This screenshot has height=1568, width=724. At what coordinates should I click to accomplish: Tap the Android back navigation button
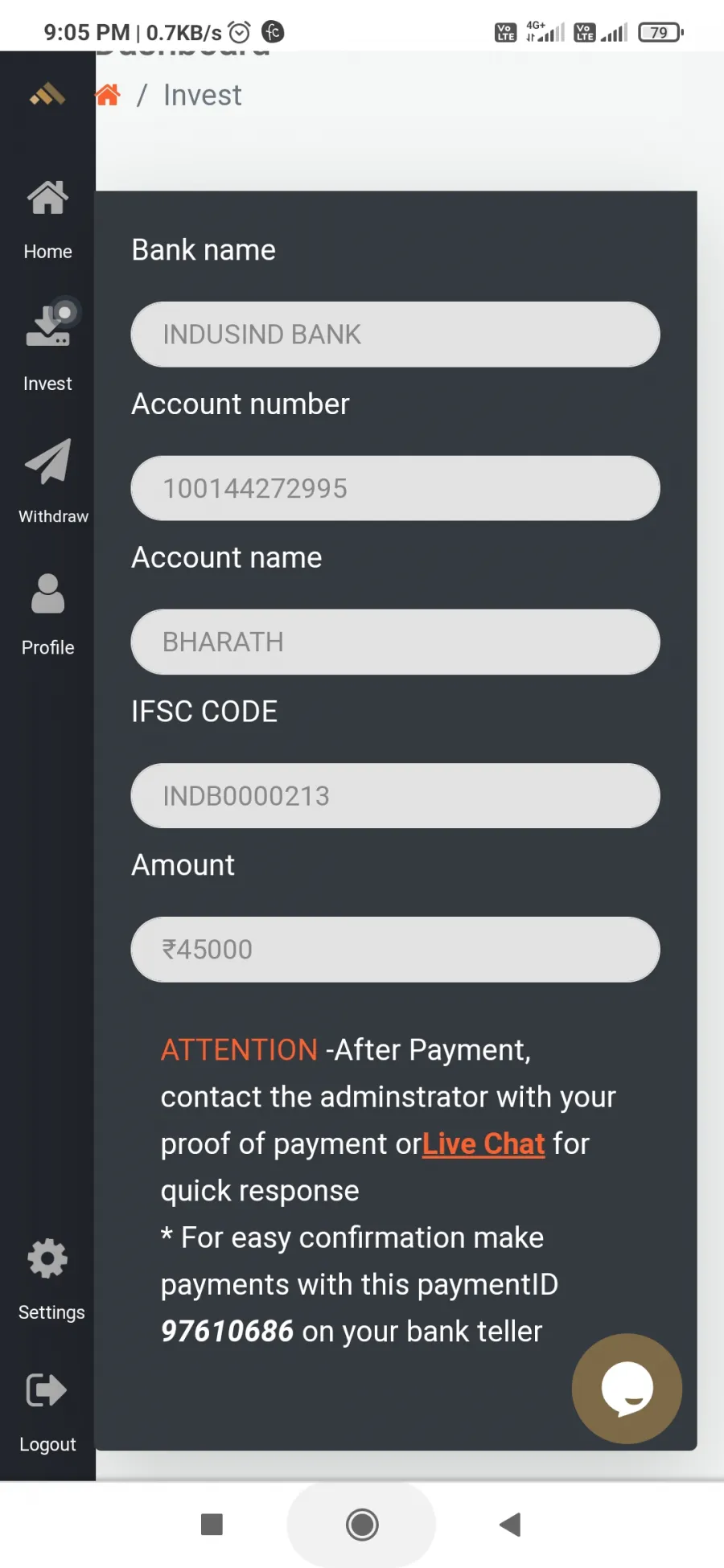pos(510,1524)
